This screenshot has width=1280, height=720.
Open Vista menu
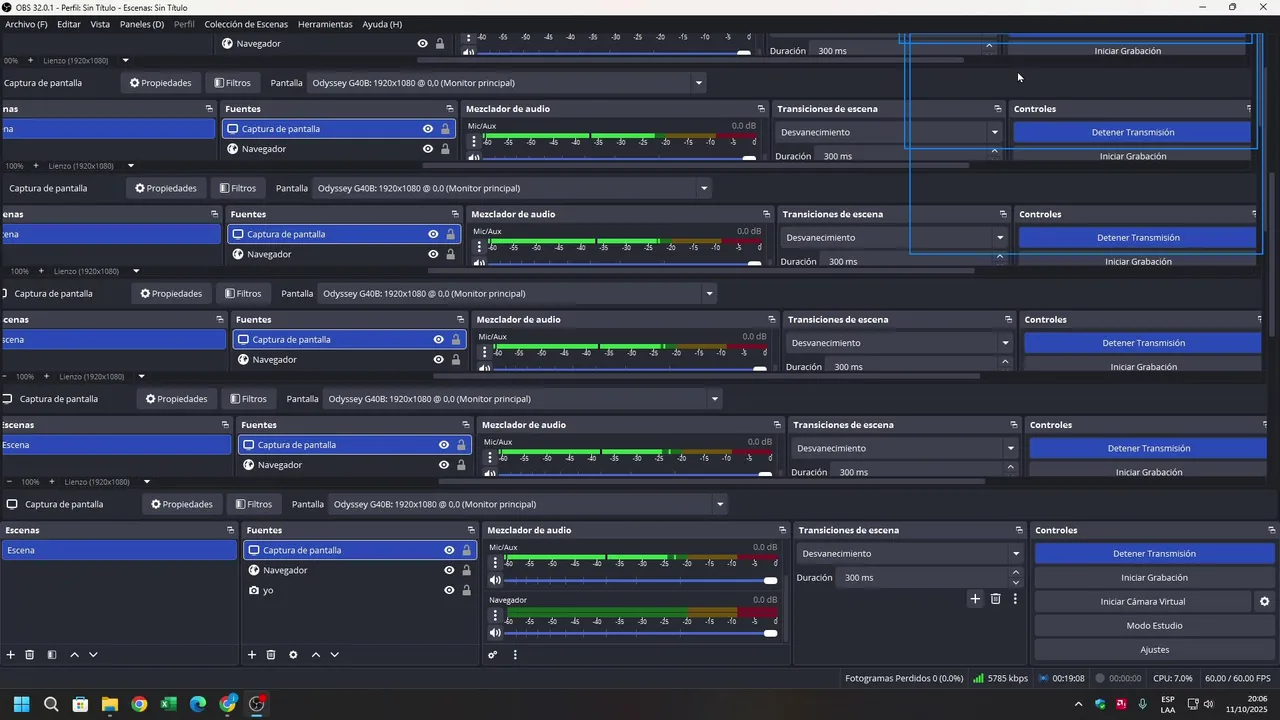(100, 24)
